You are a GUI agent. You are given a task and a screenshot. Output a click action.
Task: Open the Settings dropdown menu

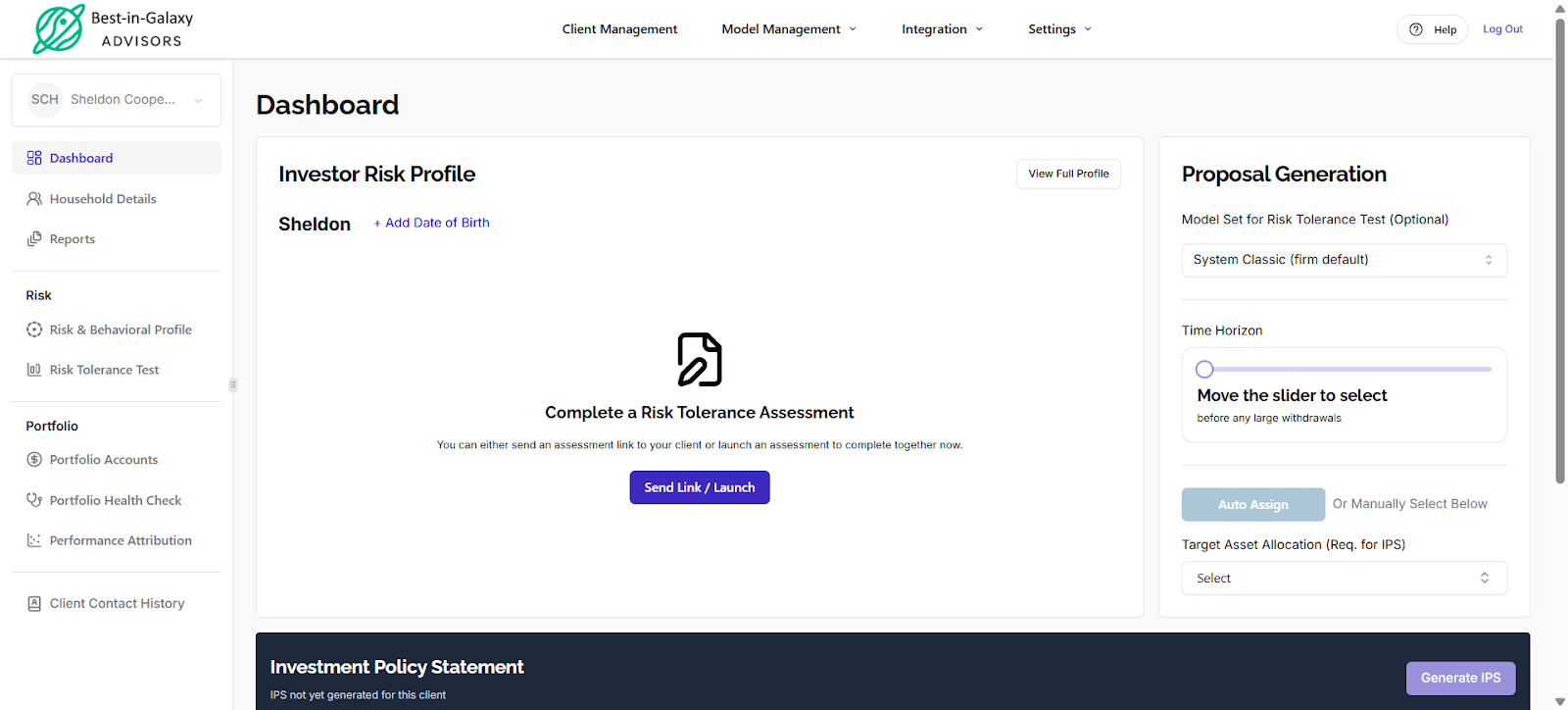point(1059,29)
